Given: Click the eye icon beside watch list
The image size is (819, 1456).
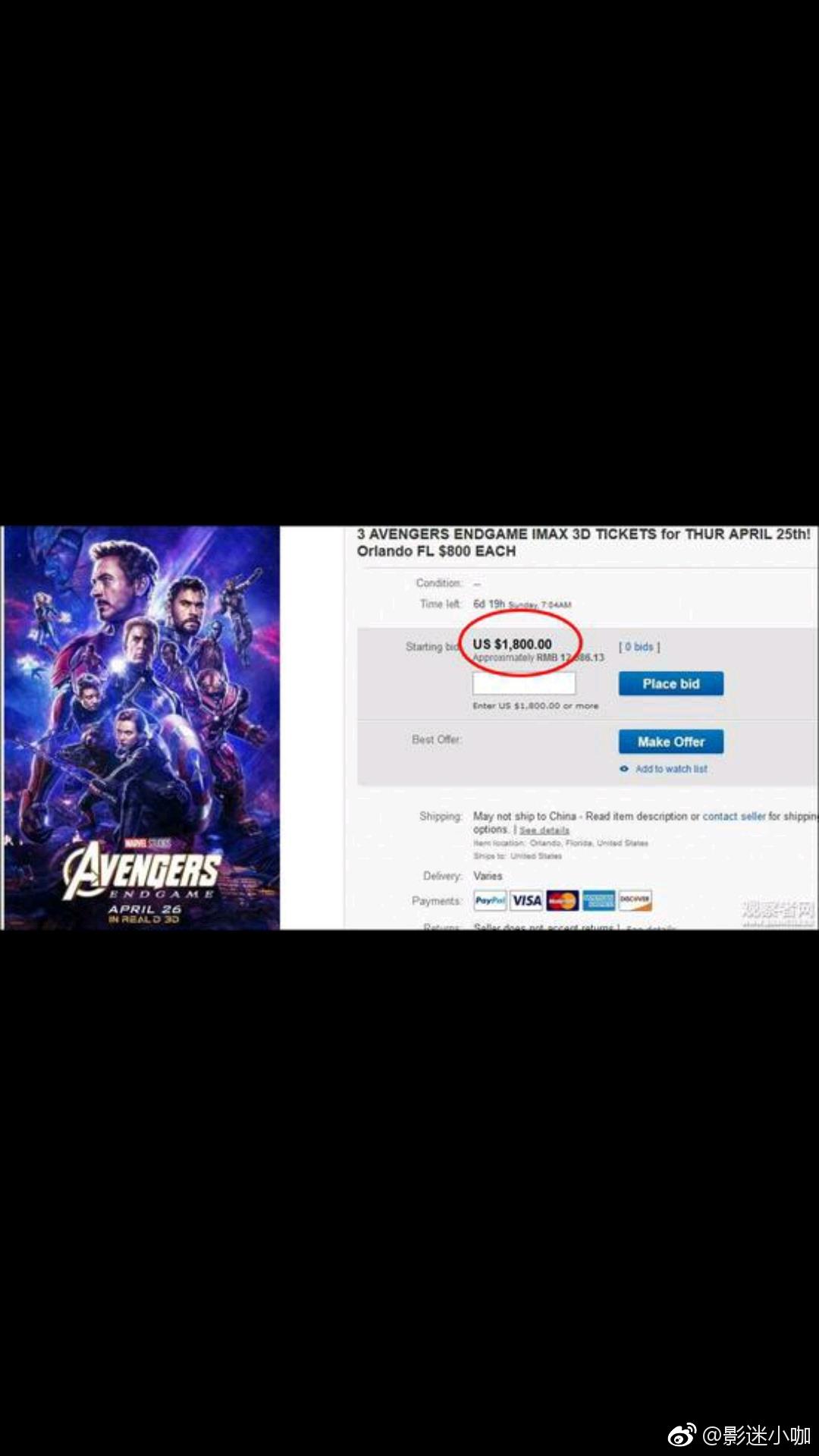Looking at the screenshot, I should 624,769.
